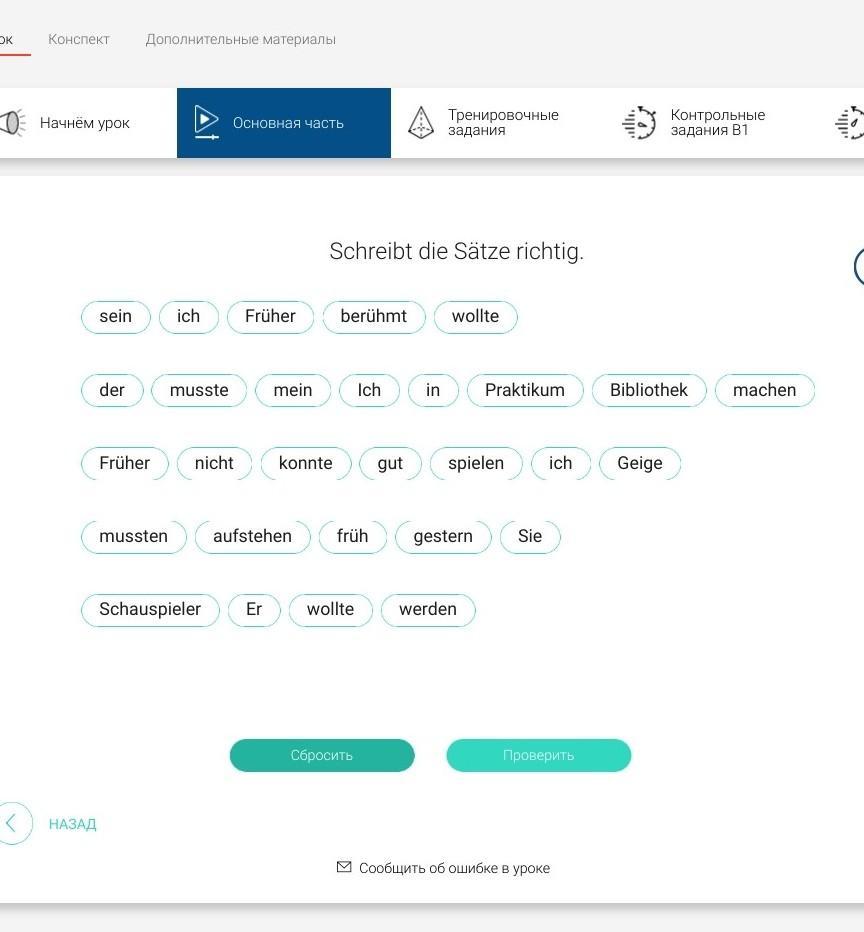Pick the 'früh' word chip
The image size is (864, 932).
click(353, 537)
